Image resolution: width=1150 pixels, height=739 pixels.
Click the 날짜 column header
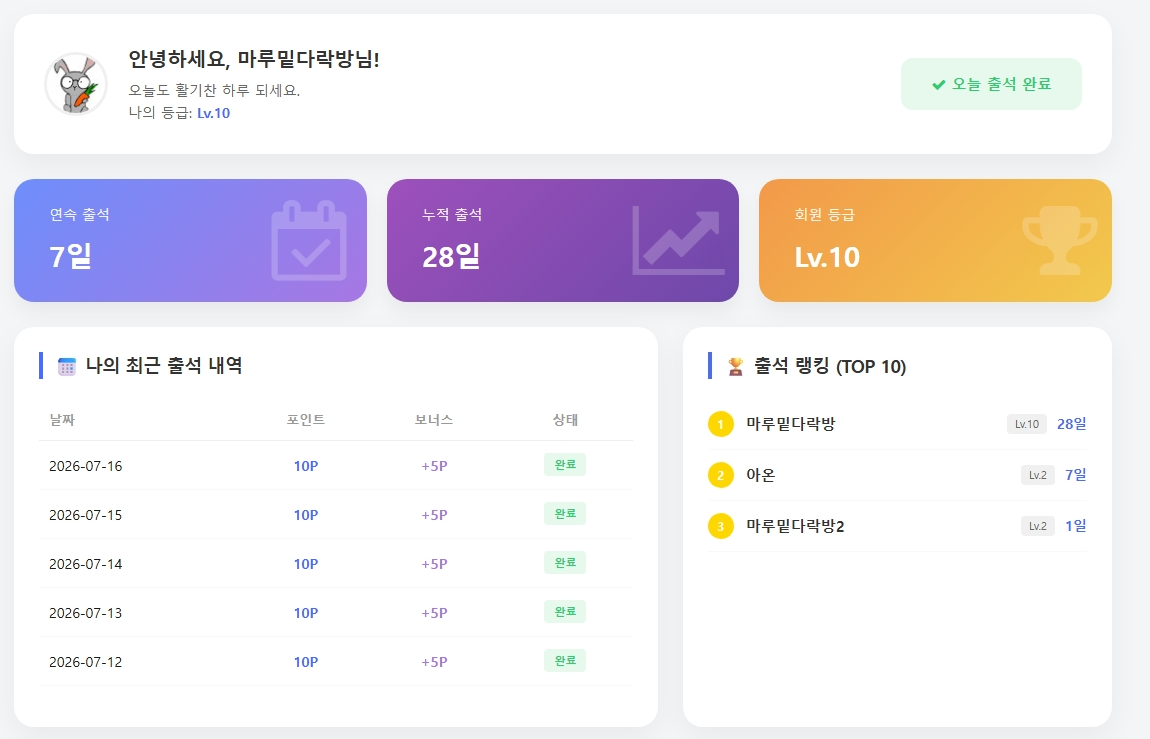62,420
